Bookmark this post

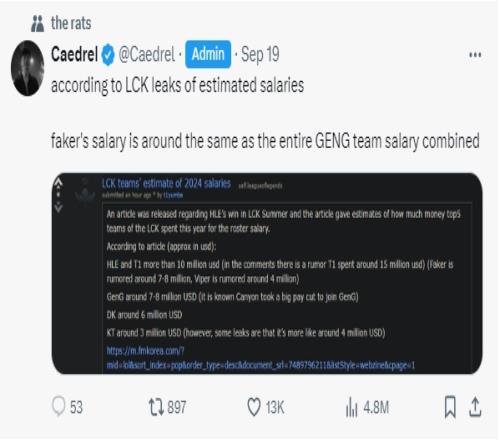pyautogui.click(x=450, y=407)
